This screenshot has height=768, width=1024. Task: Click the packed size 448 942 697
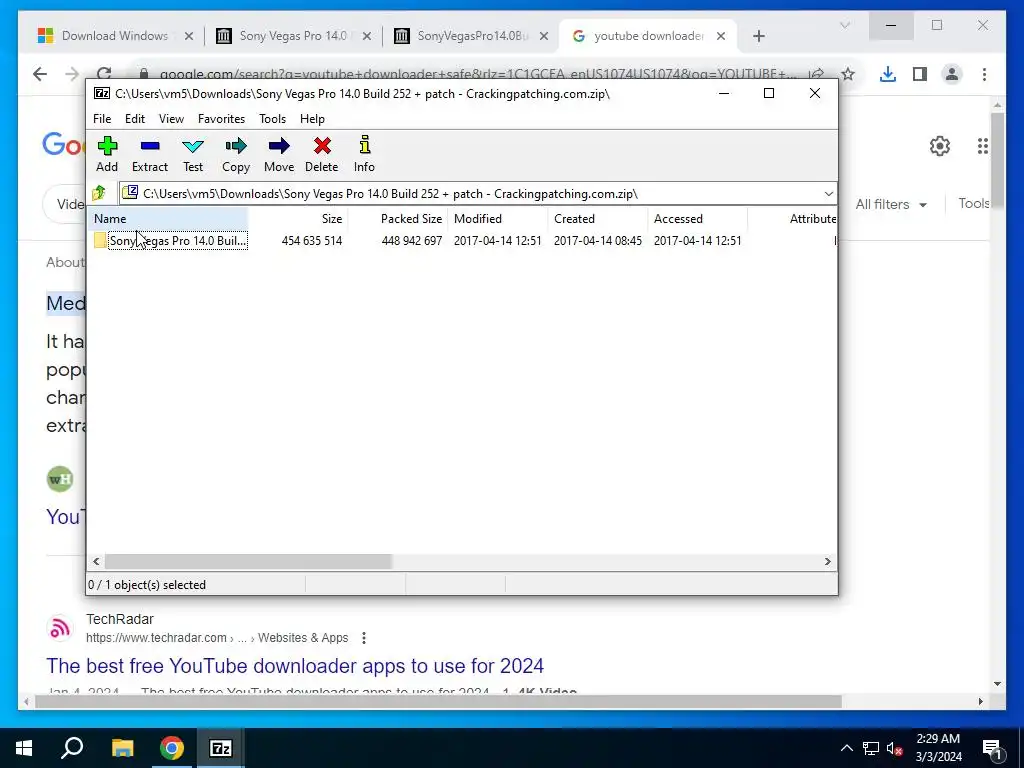coord(411,240)
